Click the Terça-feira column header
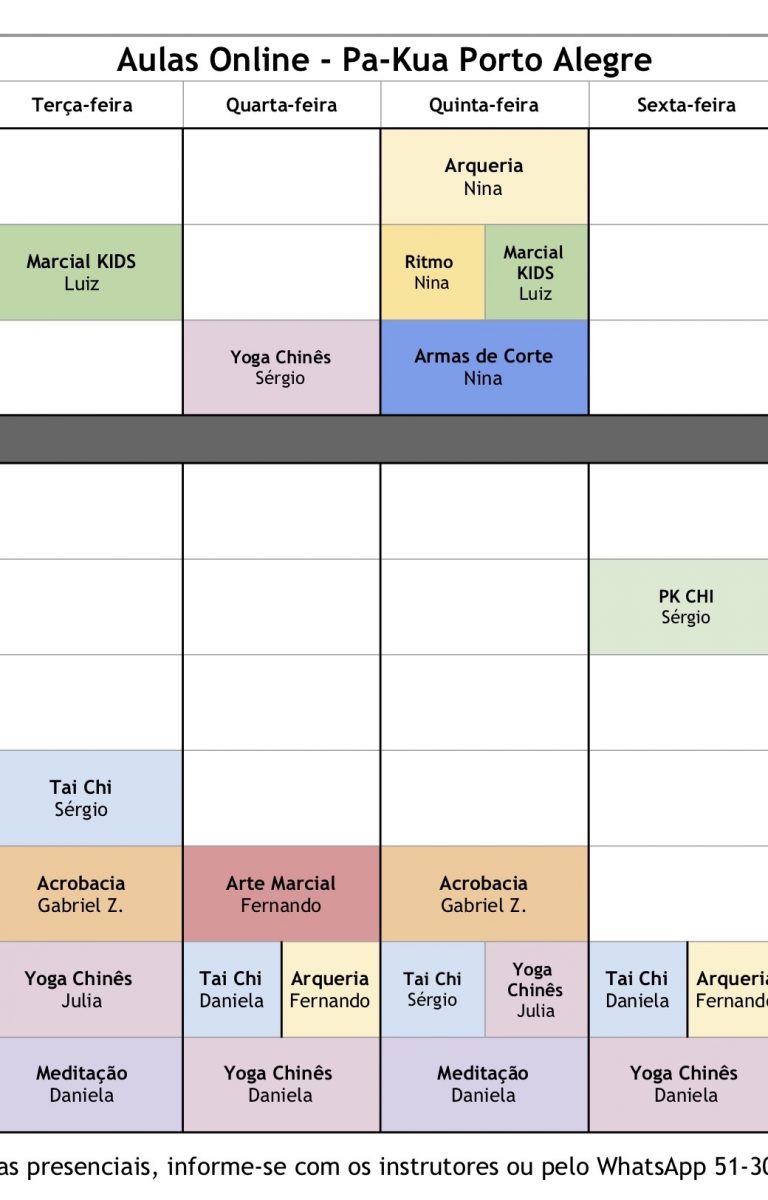The width and height of the screenshot is (768, 1200). coord(82,105)
